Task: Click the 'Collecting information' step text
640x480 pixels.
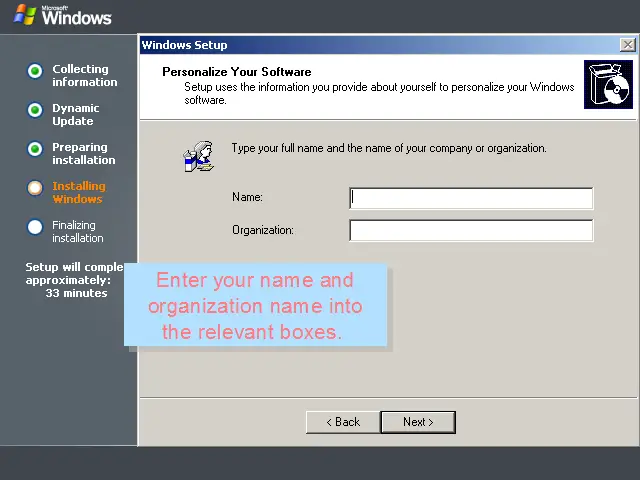Action: coord(84,76)
